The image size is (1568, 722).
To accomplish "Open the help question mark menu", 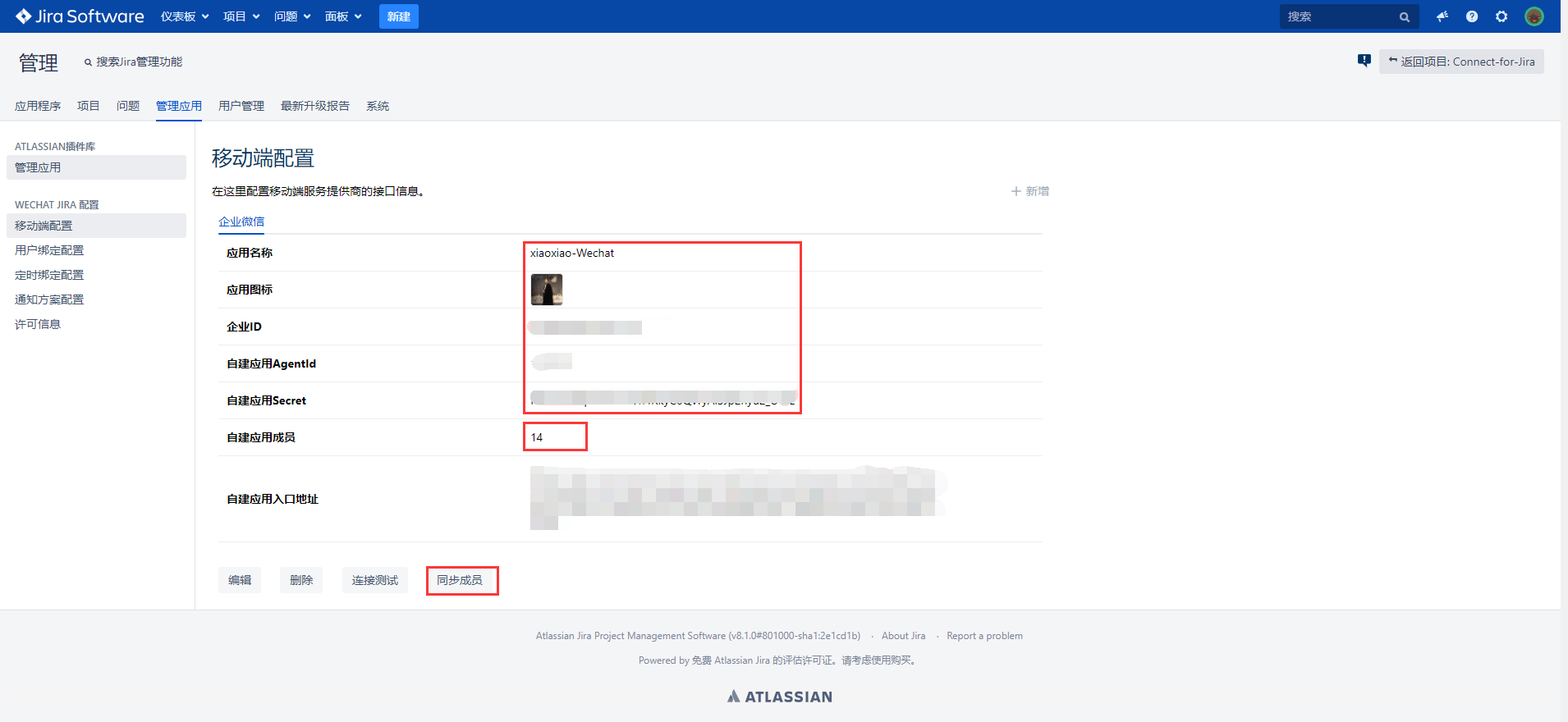I will [1472, 16].
